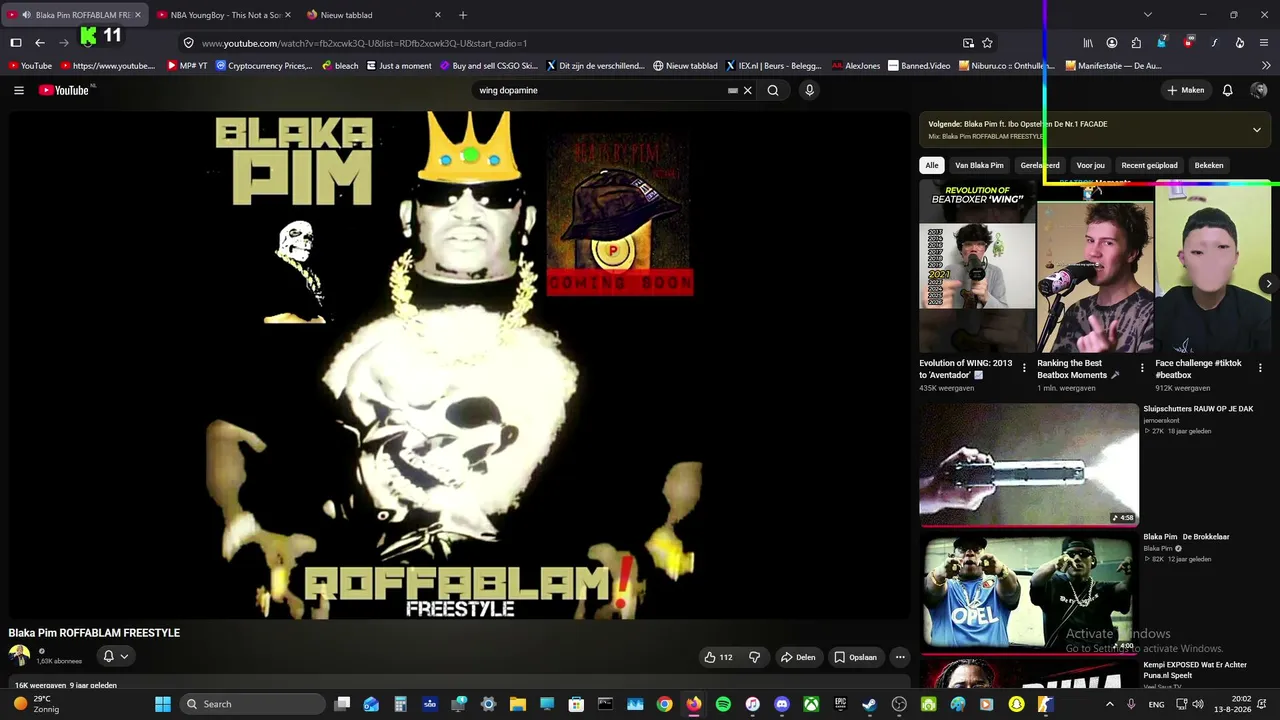The width and height of the screenshot is (1280, 720).
Task: Like the video with thumbs up
Action: (719, 657)
